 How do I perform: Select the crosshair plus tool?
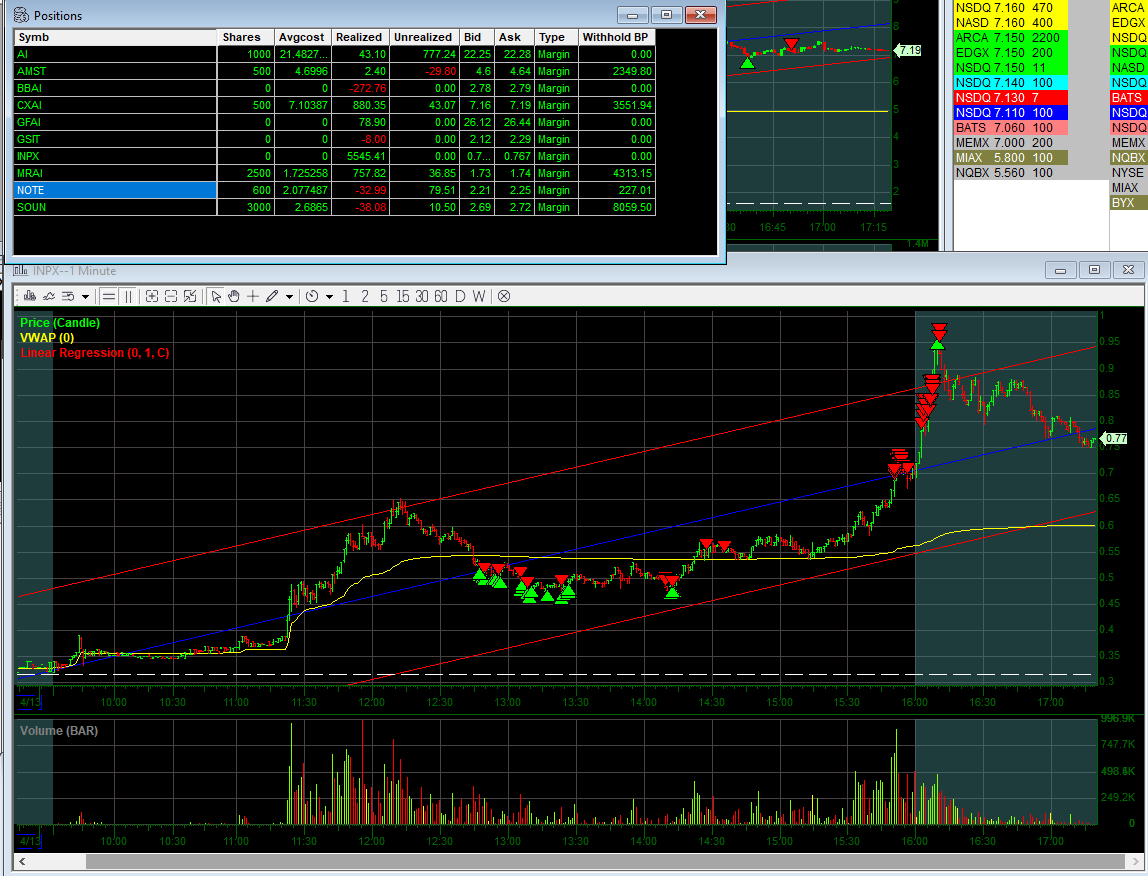coord(252,296)
